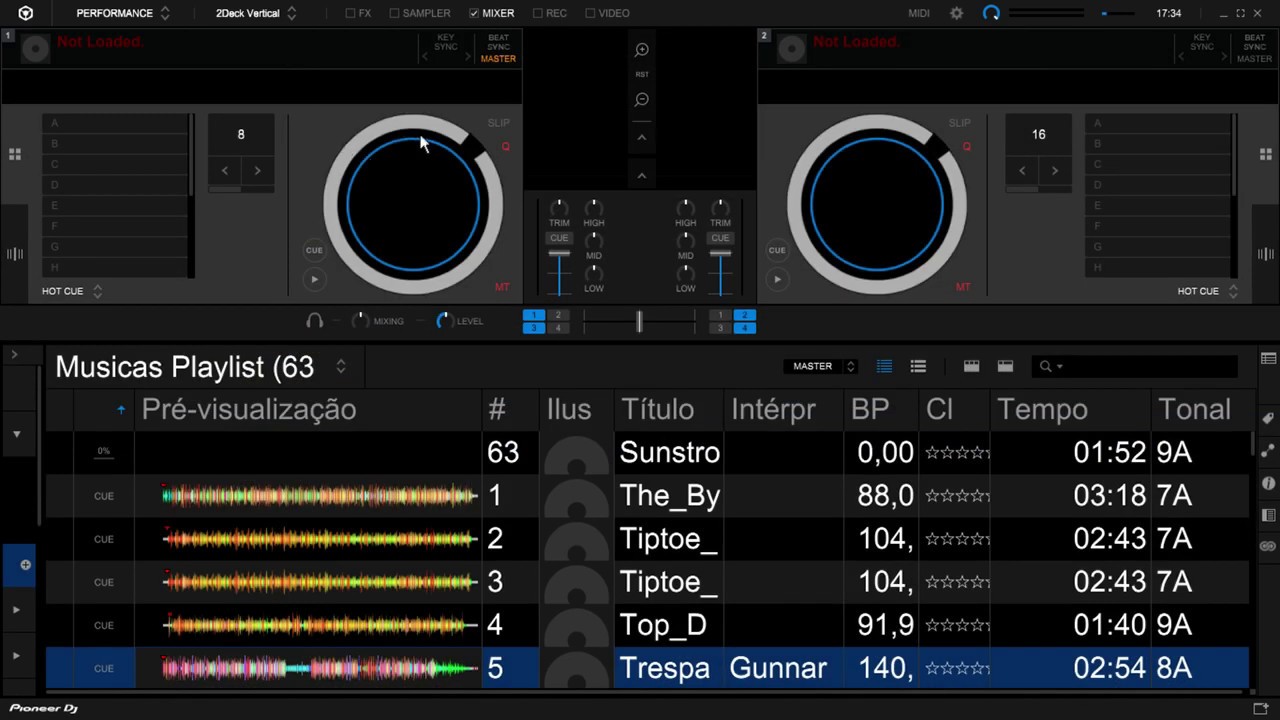Show deck 1 waveform panel icon

(15, 254)
